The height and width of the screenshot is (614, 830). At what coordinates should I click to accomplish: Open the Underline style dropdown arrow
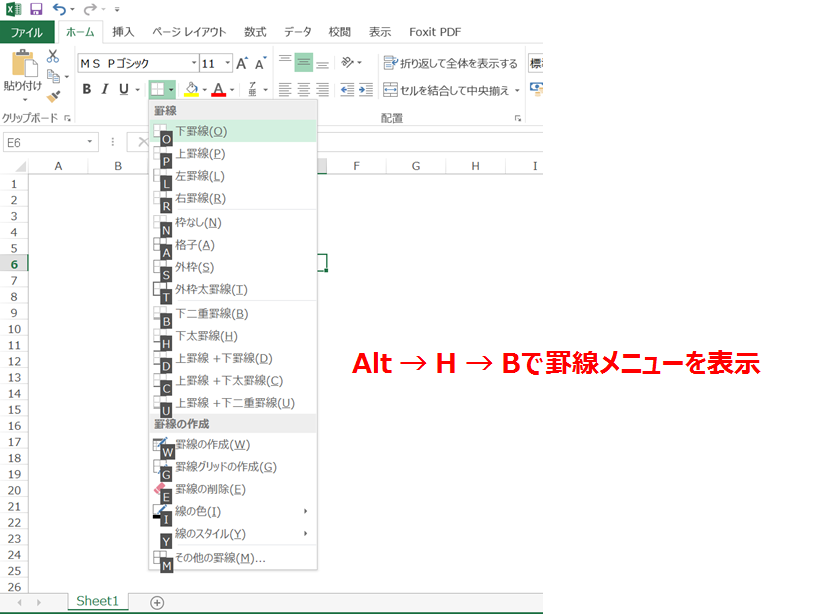point(138,90)
